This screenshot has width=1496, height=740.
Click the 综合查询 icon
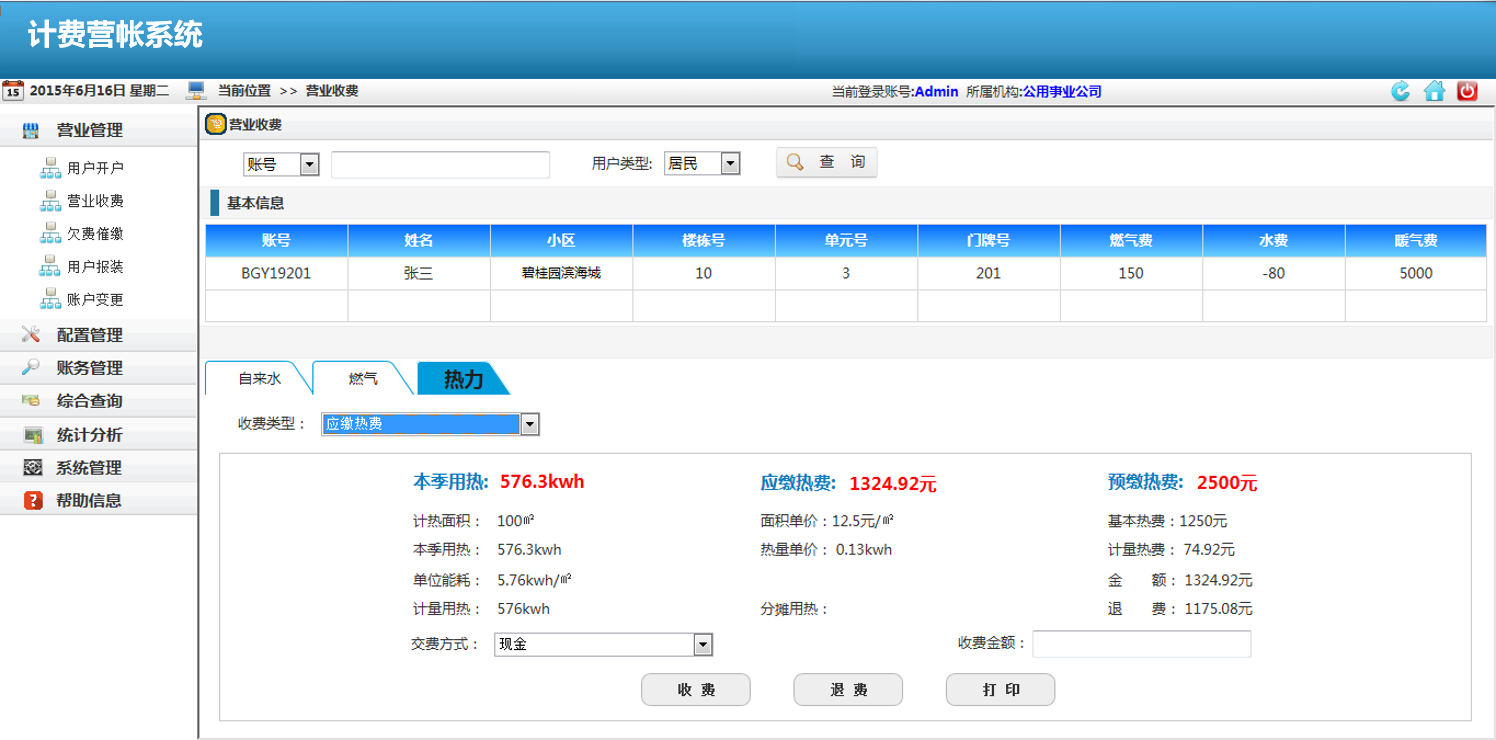pyautogui.click(x=31, y=401)
